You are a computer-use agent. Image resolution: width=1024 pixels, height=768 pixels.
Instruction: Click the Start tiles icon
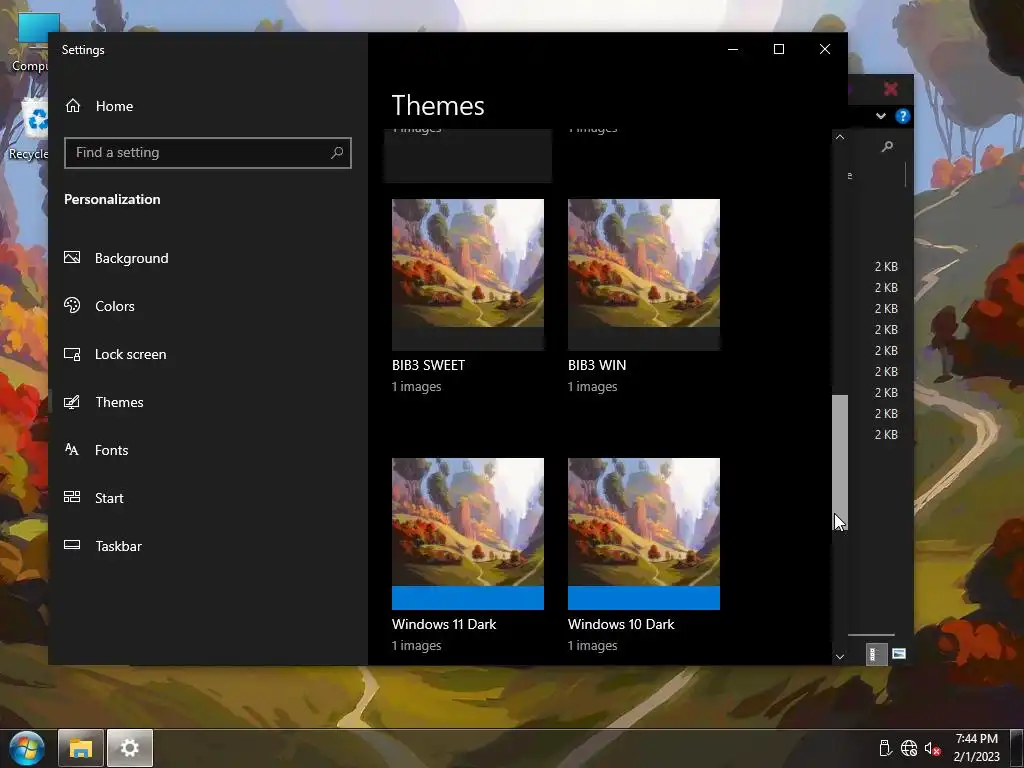tap(72, 497)
